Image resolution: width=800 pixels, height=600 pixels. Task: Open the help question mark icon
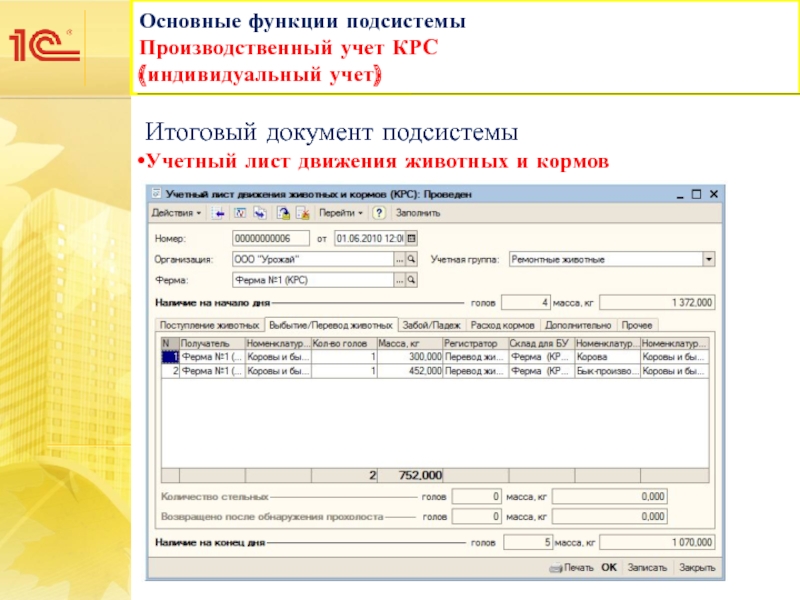(x=380, y=213)
